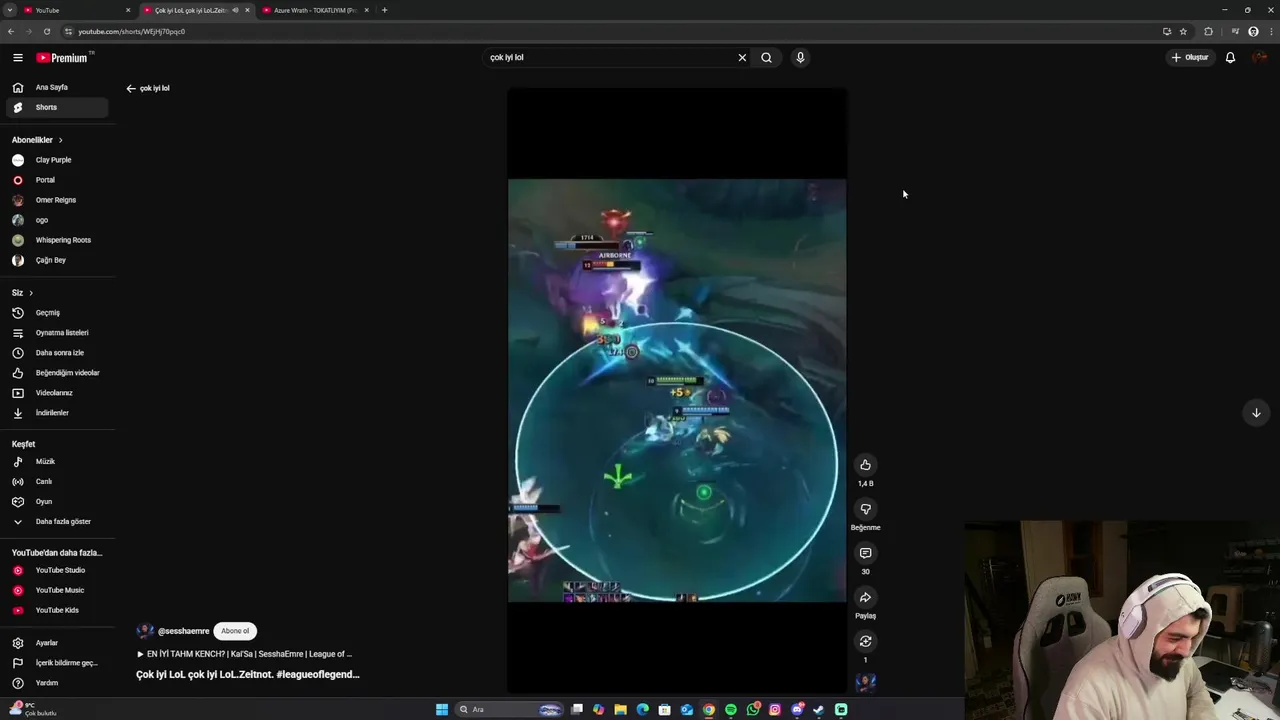Go back via 'çok iyi lol' arrow
The width and height of the screenshot is (1280, 720).
(x=131, y=88)
